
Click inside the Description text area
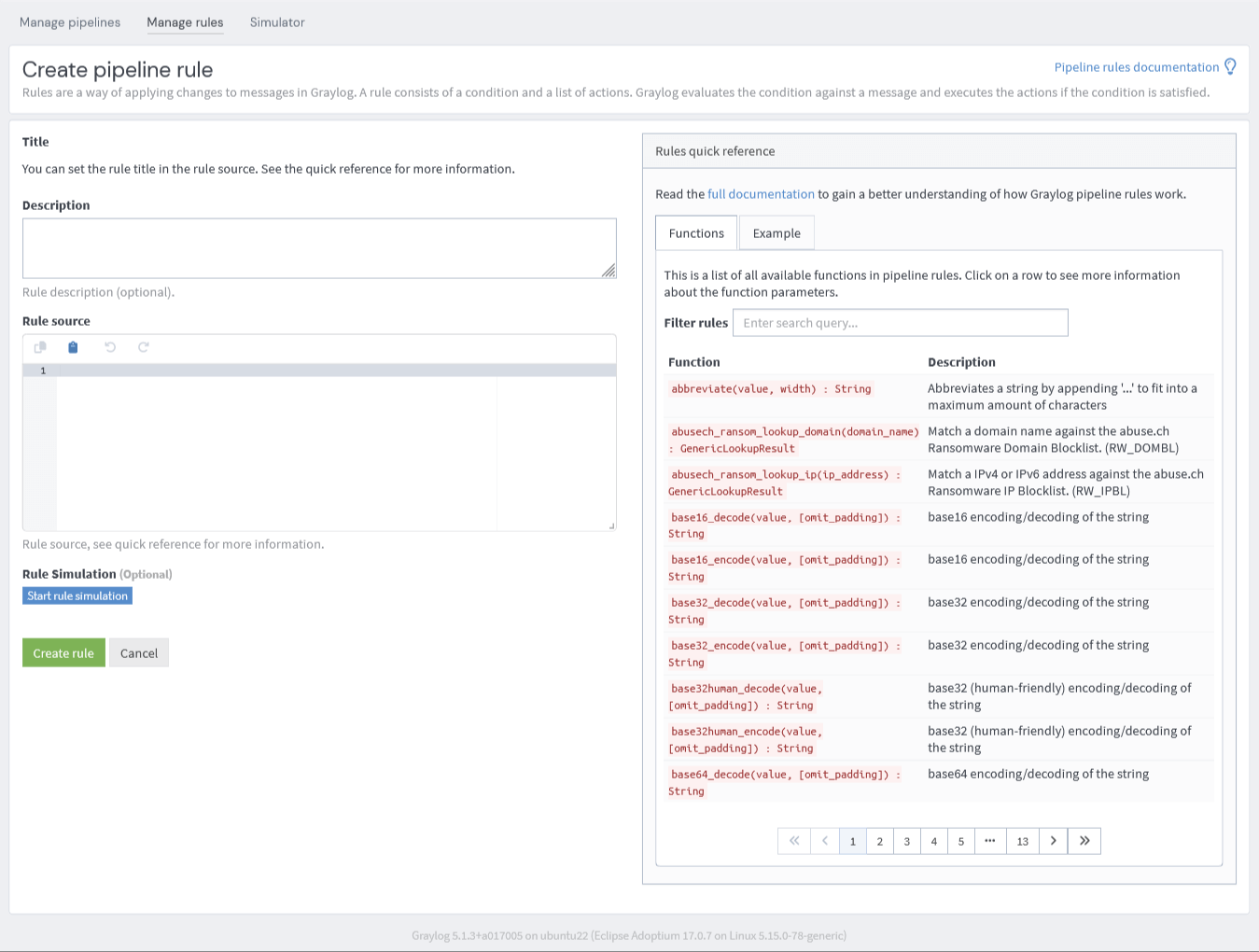319,248
